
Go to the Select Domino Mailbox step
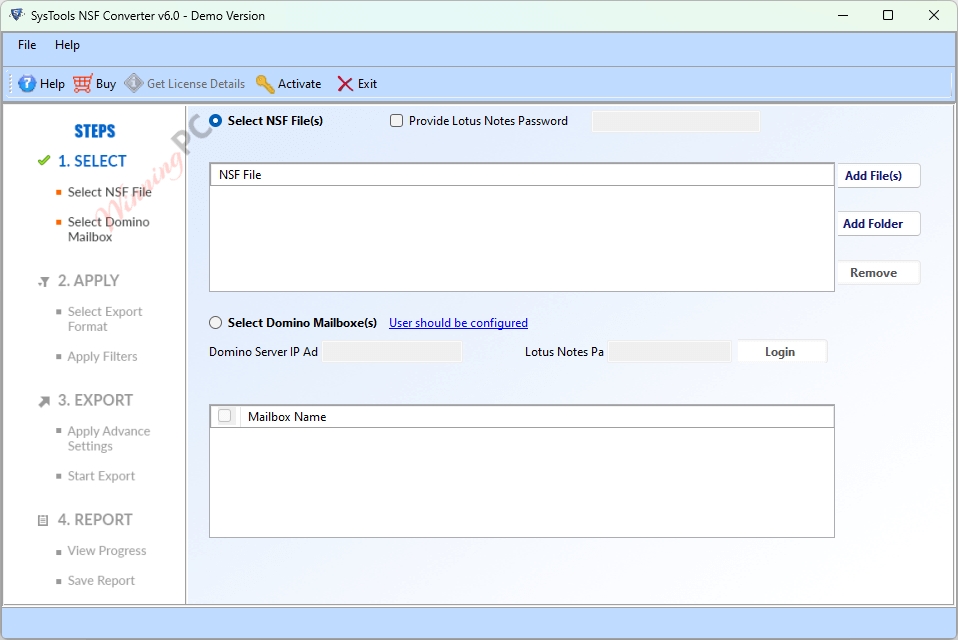[108, 229]
